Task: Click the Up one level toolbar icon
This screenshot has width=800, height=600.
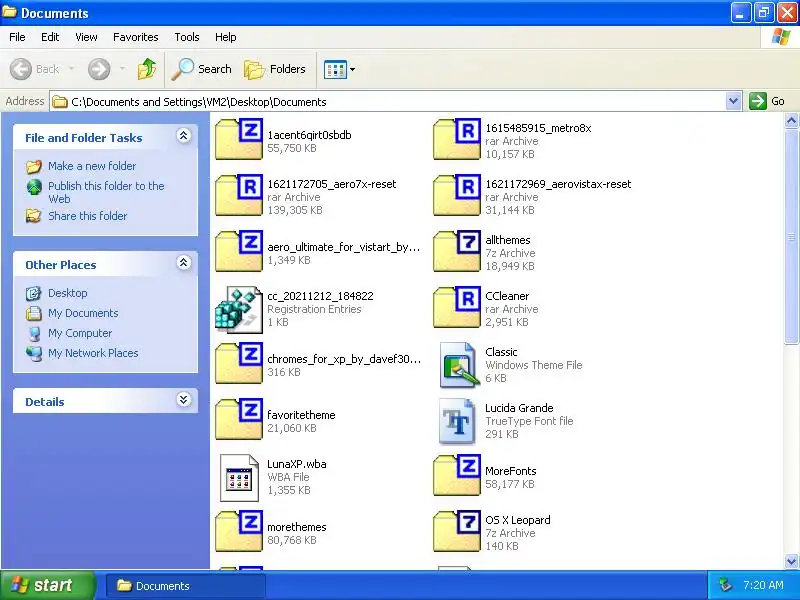Action: 147,69
